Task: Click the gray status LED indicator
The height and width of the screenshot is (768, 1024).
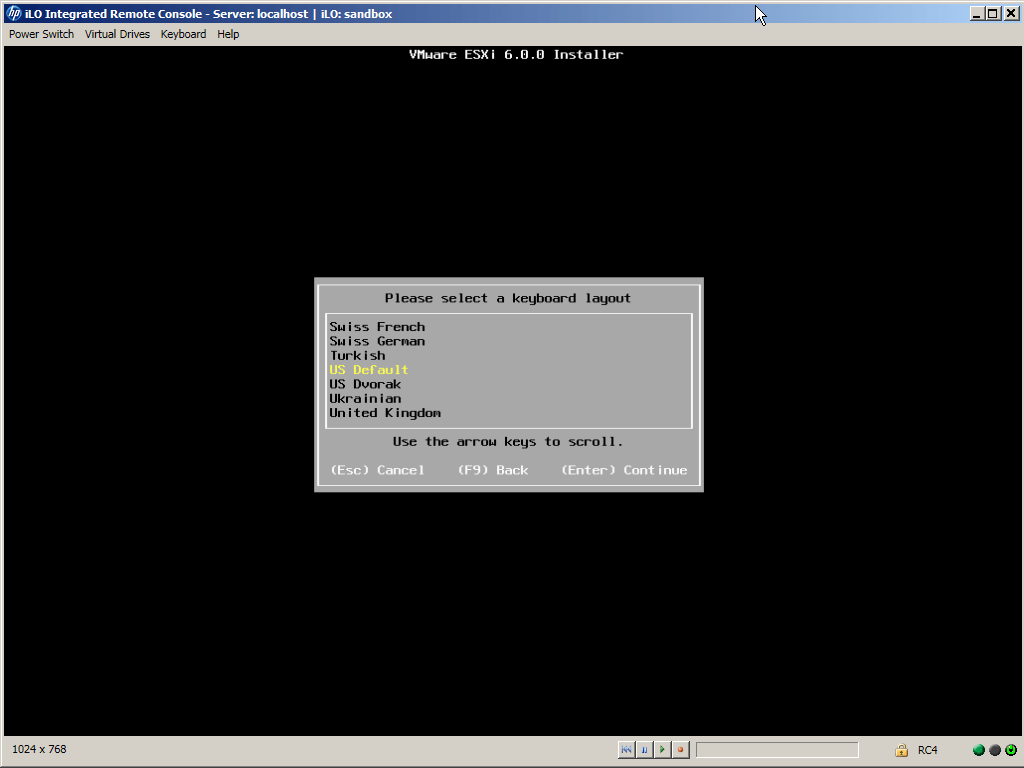Action: point(995,750)
